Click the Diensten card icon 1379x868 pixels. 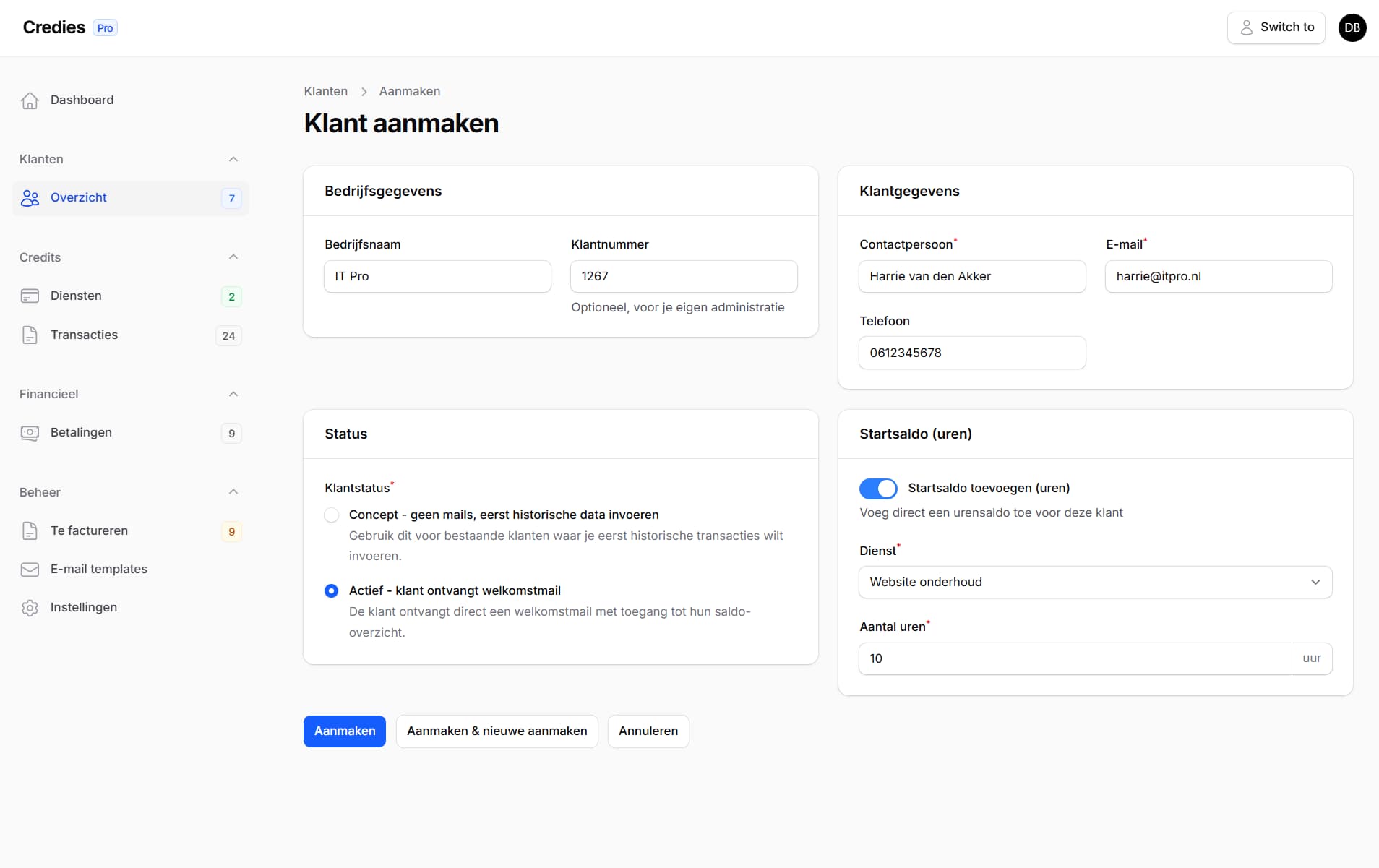(x=30, y=296)
